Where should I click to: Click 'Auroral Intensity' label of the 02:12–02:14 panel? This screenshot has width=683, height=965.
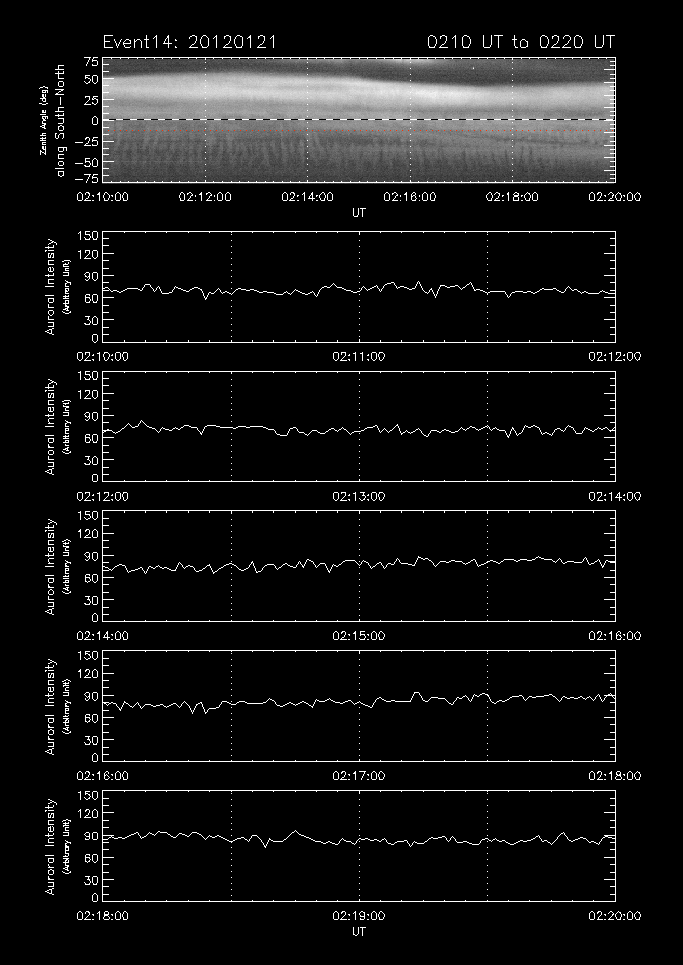pyautogui.click(x=50, y=426)
